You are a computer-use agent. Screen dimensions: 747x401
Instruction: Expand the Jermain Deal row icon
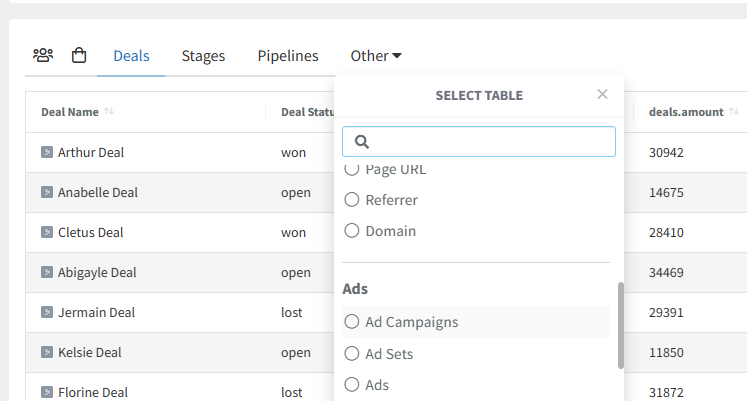tap(46, 312)
